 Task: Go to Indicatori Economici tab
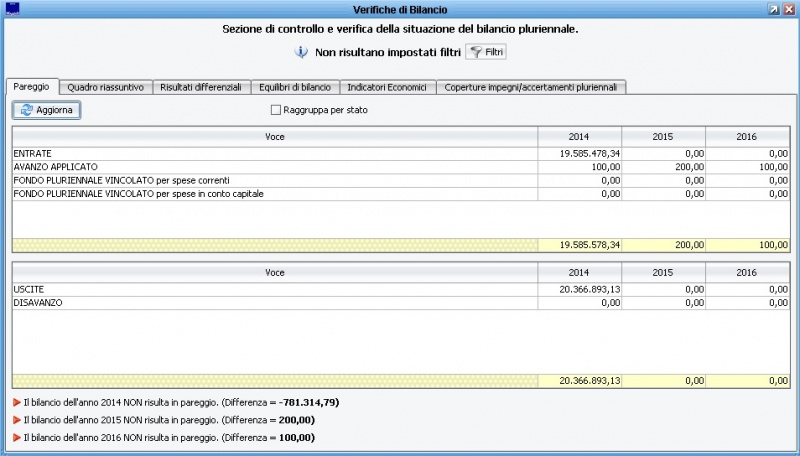pos(387,87)
